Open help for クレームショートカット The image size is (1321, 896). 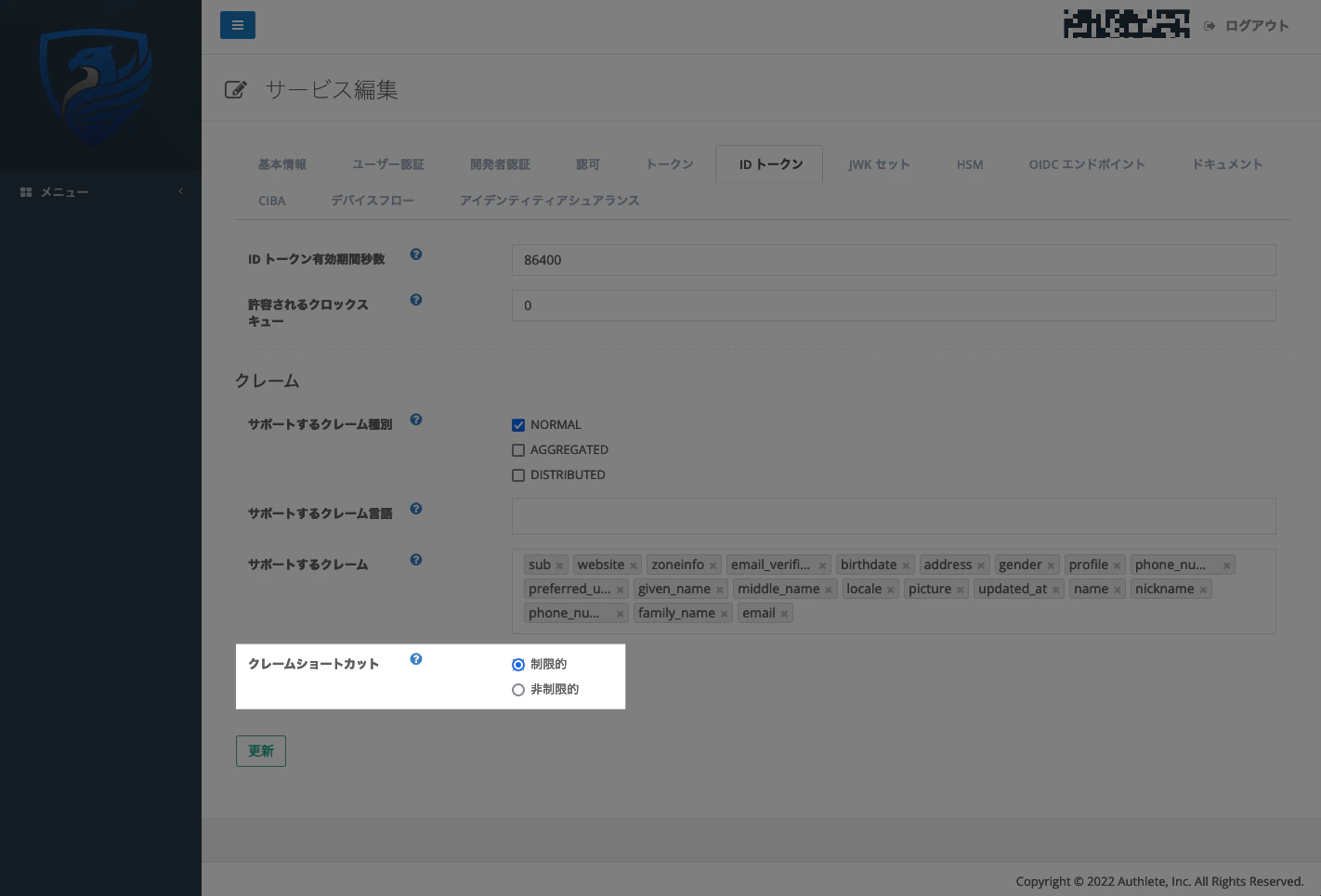pos(415,657)
